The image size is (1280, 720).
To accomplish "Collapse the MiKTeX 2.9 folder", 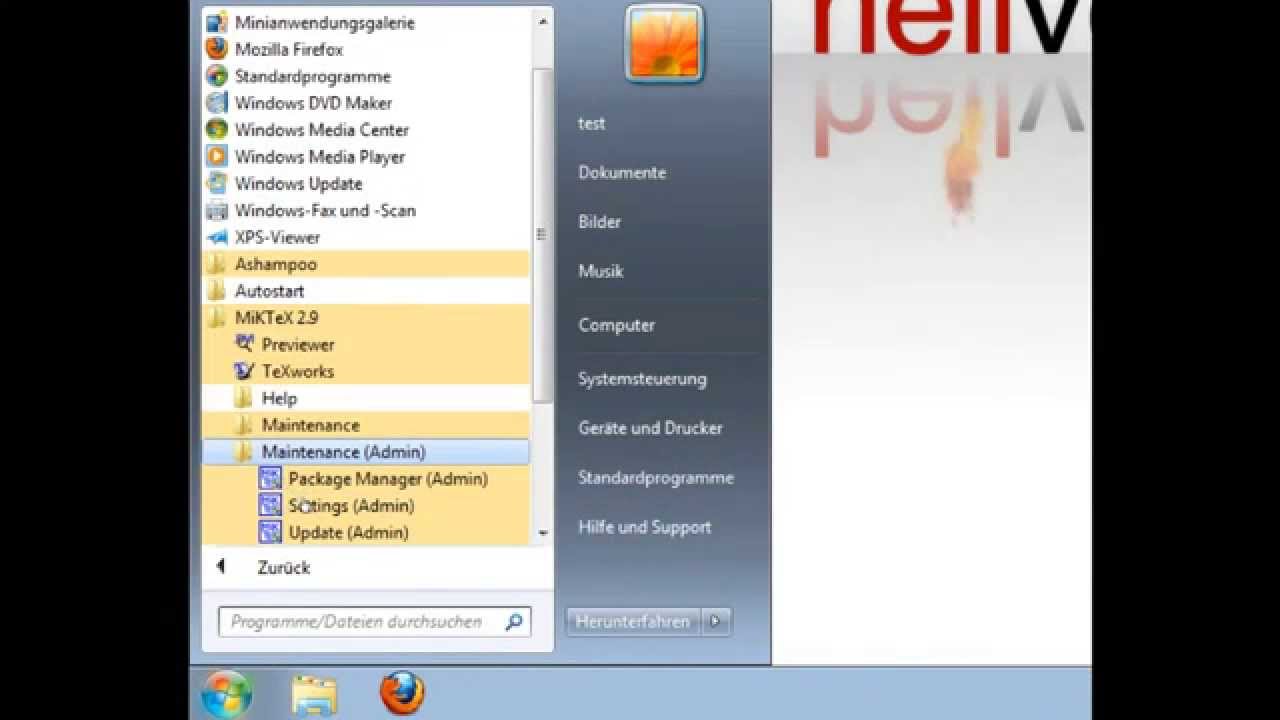I will (366, 318).
